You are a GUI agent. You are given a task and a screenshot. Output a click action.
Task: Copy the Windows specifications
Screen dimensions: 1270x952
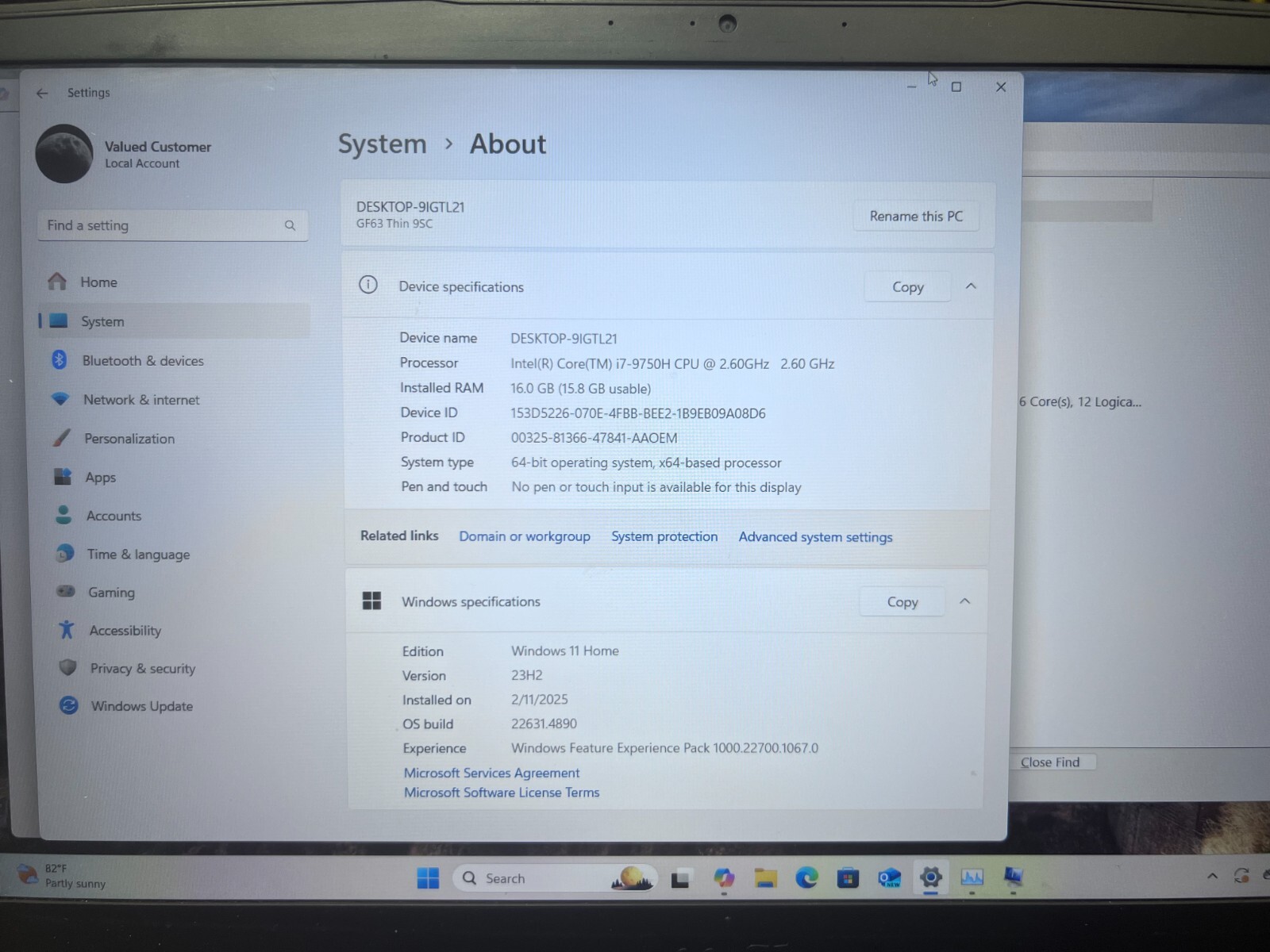902,602
